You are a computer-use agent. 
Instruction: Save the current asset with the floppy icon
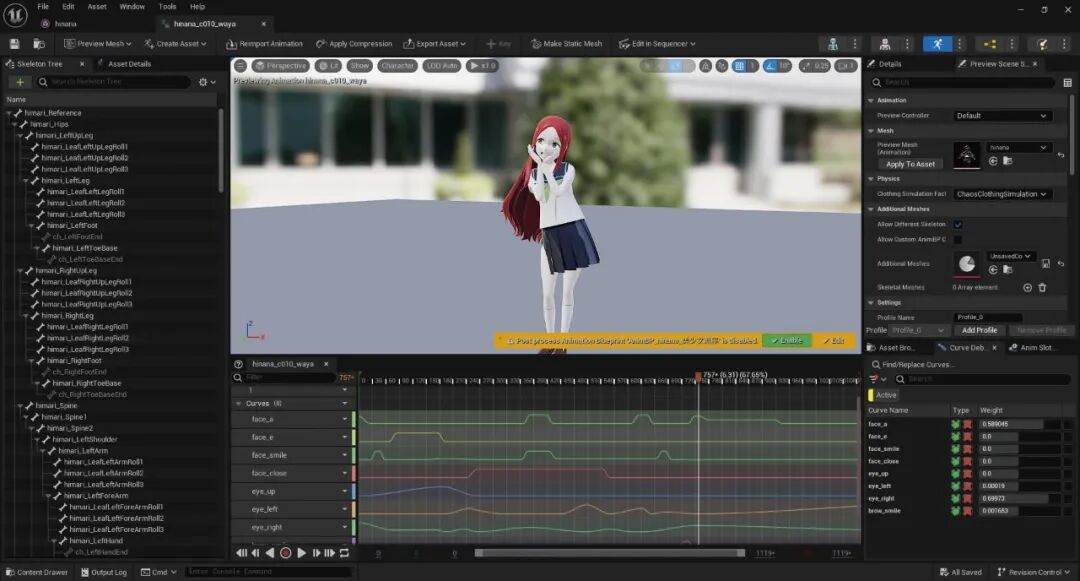pyautogui.click(x=14, y=44)
